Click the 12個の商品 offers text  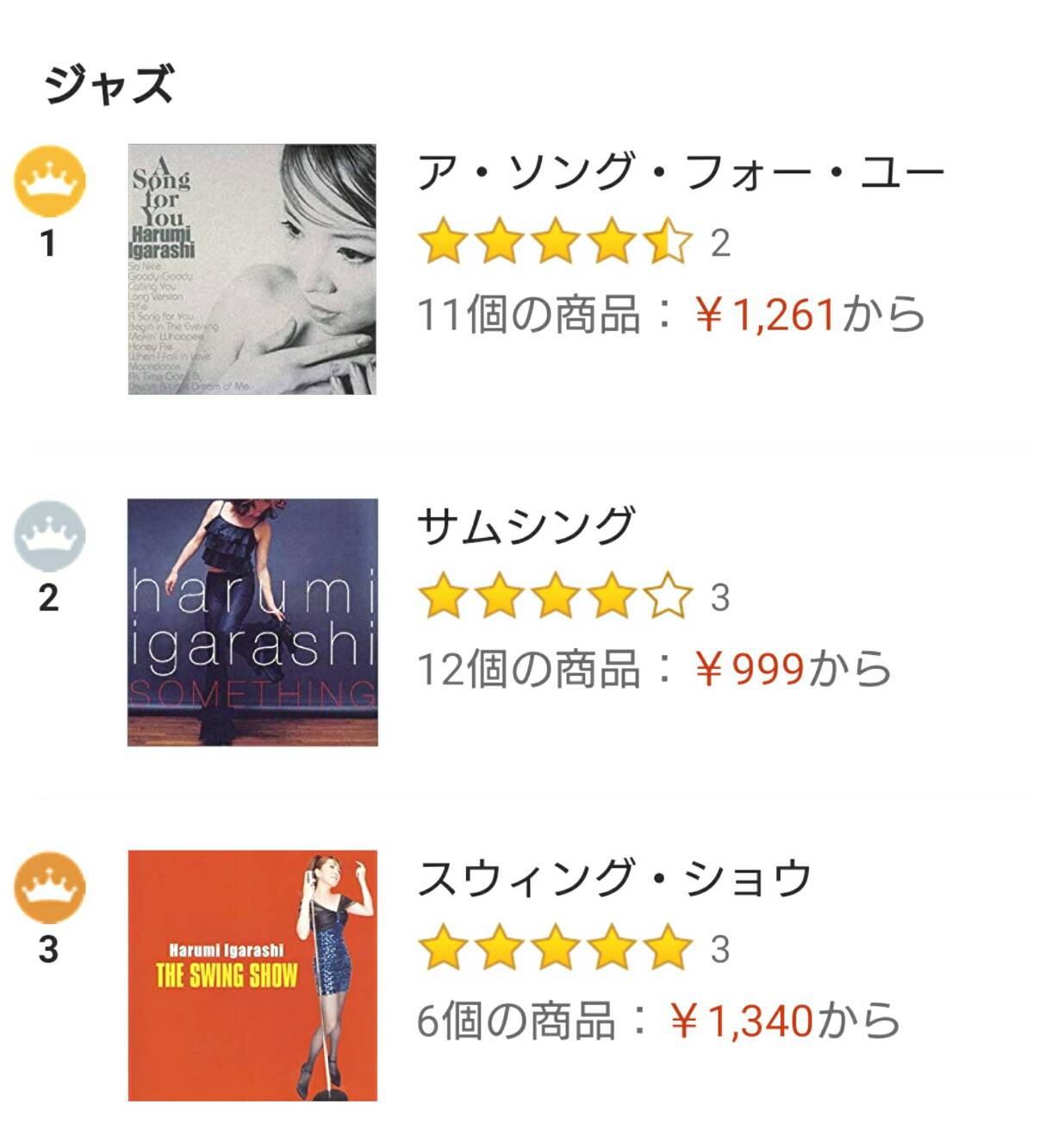(x=528, y=669)
